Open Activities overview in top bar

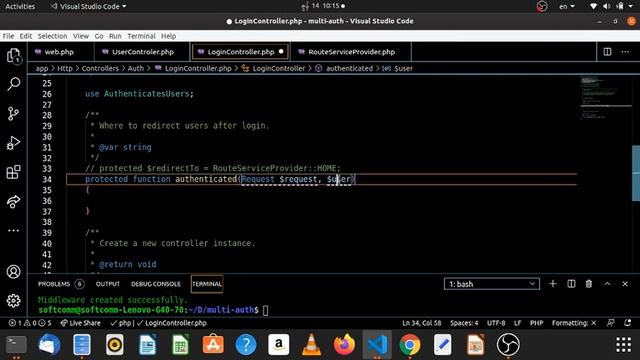[x=20, y=6]
